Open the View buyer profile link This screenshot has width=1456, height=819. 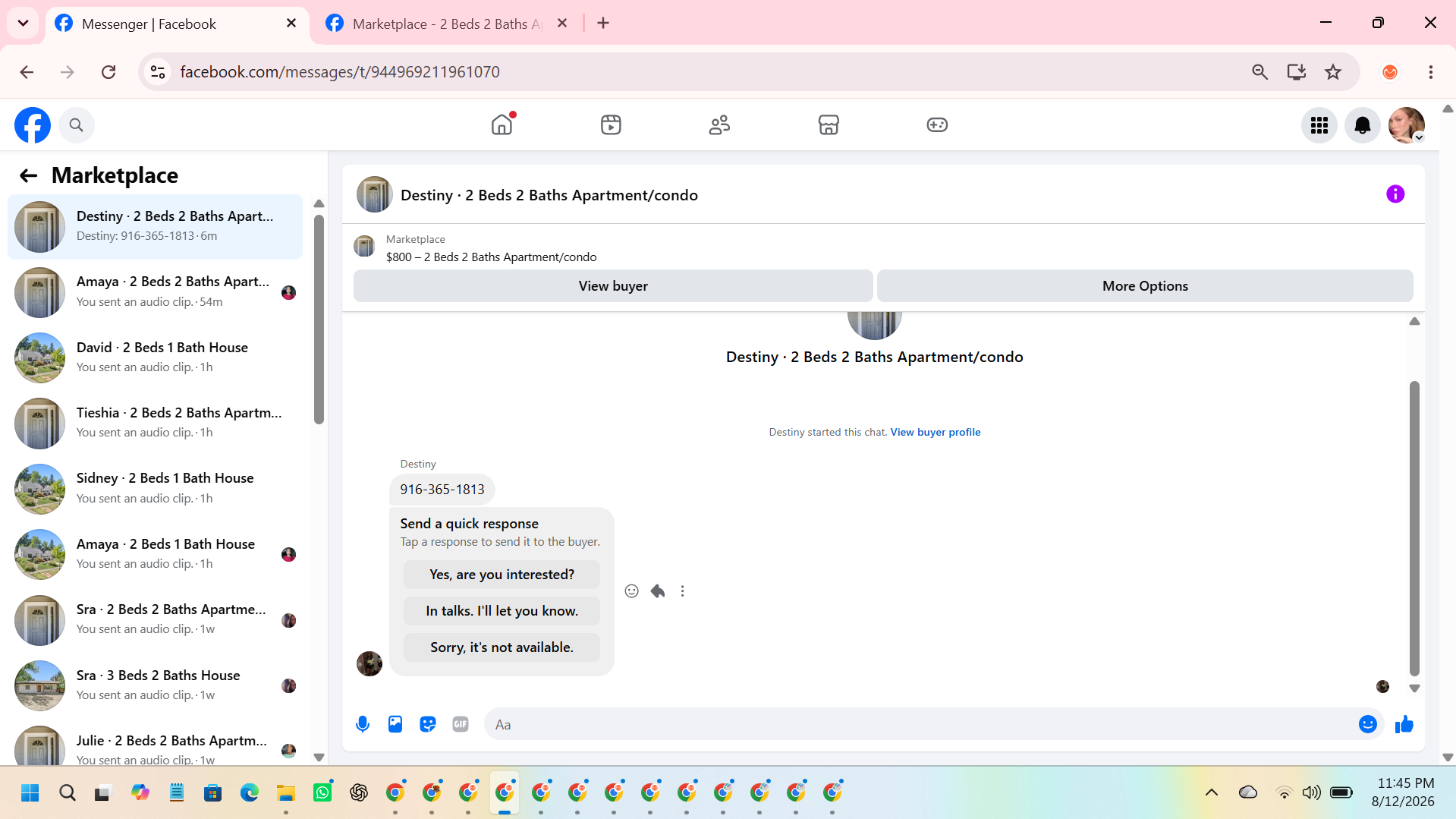(x=935, y=432)
